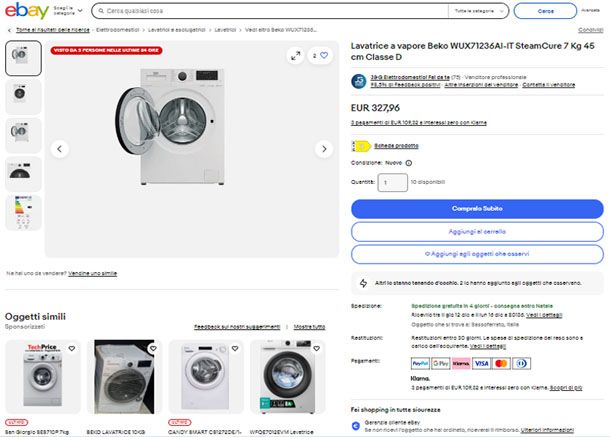Open San Giorgio TechPrice washer card image
The height and width of the screenshot is (437, 610).
pos(43,377)
